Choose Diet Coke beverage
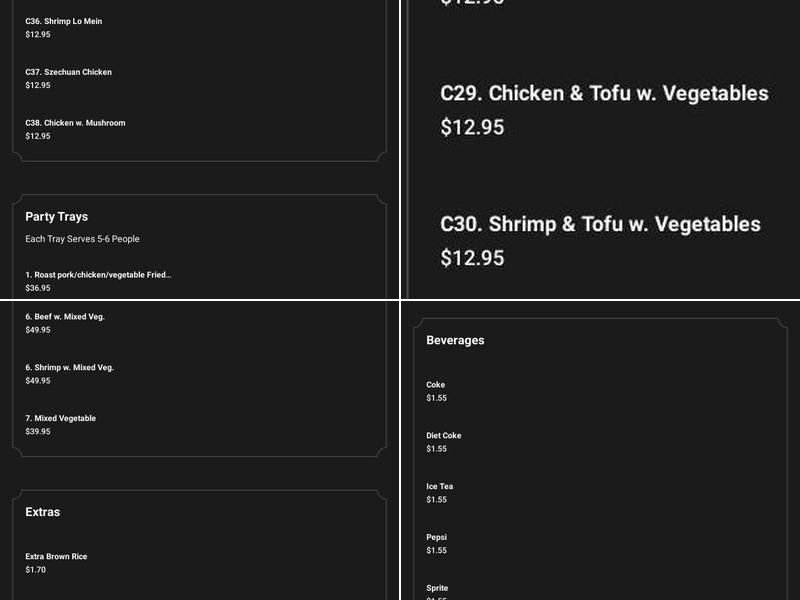The image size is (800, 600). pyautogui.click(x=444, y=436)
